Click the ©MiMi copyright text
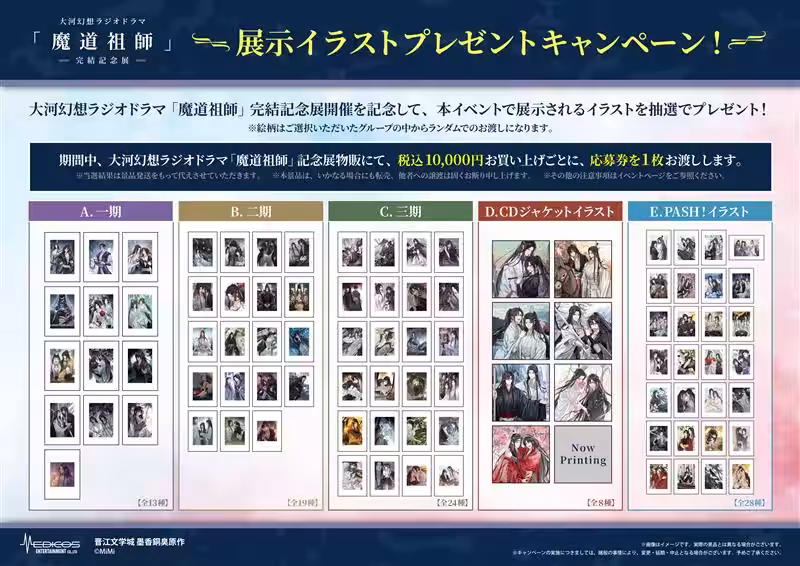The height and width of the screenshot is (566, 800). click(108, 552)
